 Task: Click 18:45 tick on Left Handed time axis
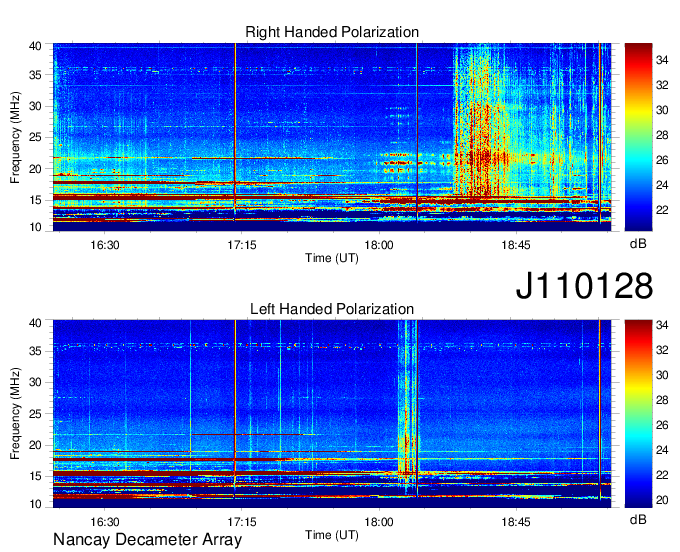pyautogui.click(x=516, y=522)
